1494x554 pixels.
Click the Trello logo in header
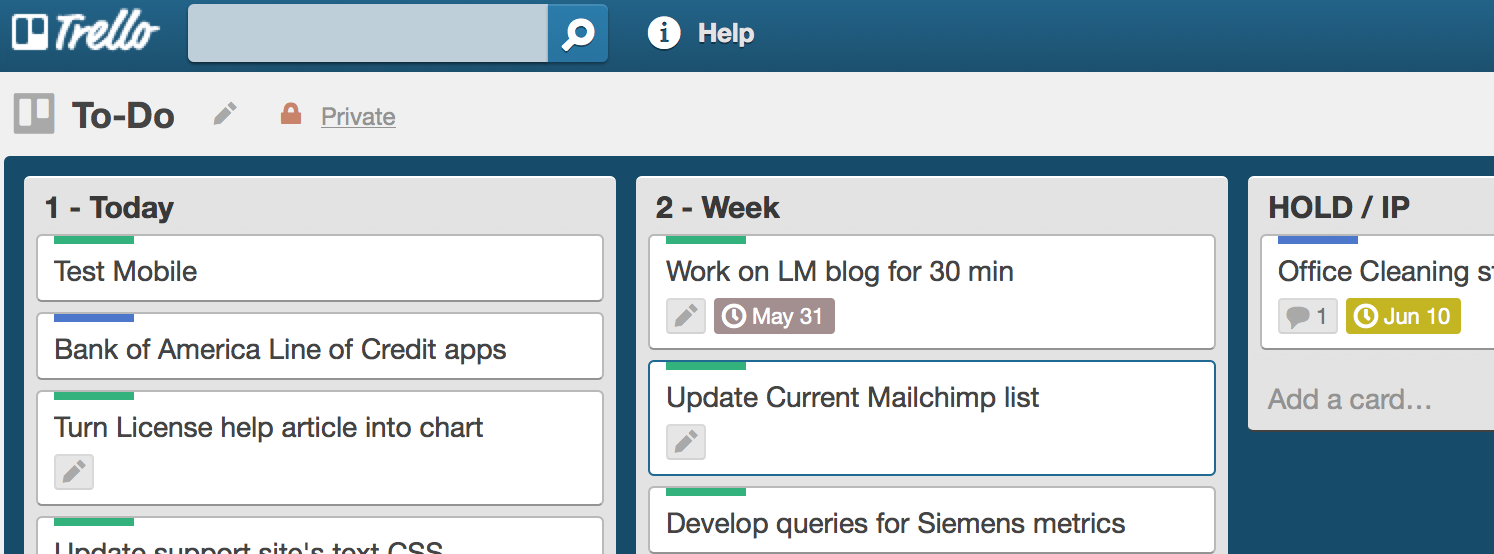point(85,33)
